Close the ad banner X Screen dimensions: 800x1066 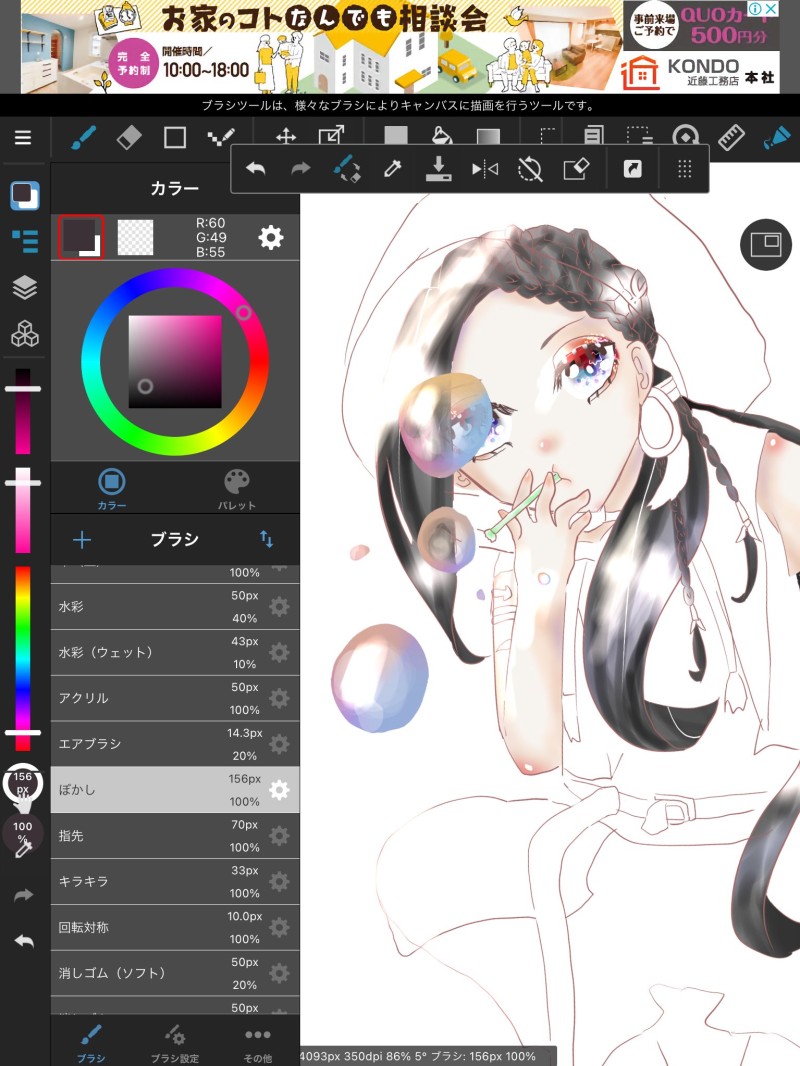pyautogui.click(x=771, y=9)
